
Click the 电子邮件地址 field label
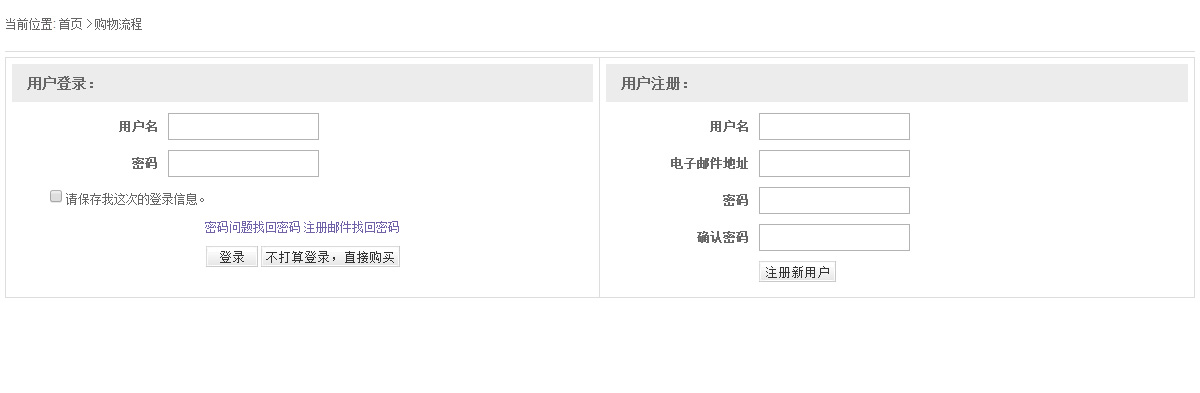pyautogui.click(x=709, y=163)
